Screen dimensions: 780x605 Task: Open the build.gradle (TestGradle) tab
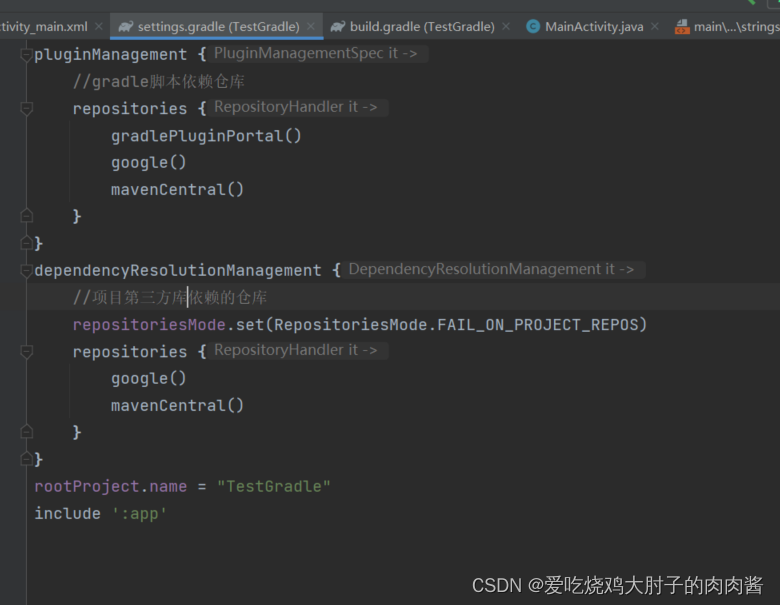pyautogui.click(x=422, y=27)
